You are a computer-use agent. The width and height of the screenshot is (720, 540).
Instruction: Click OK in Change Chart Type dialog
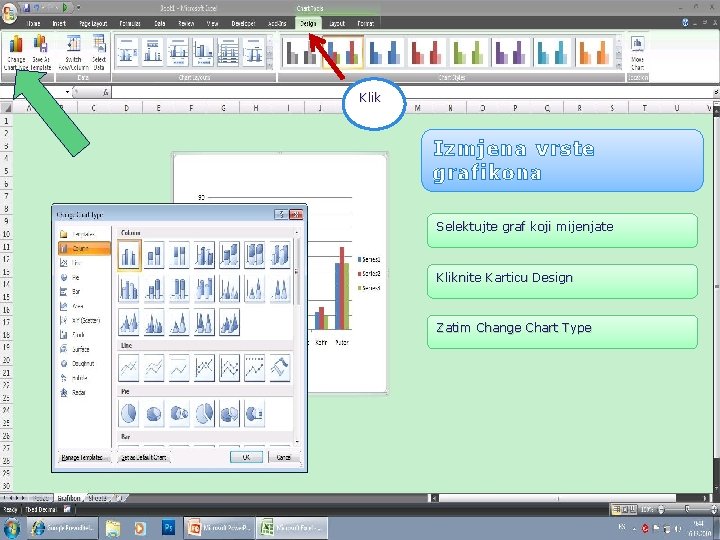(x=246, y=457)
